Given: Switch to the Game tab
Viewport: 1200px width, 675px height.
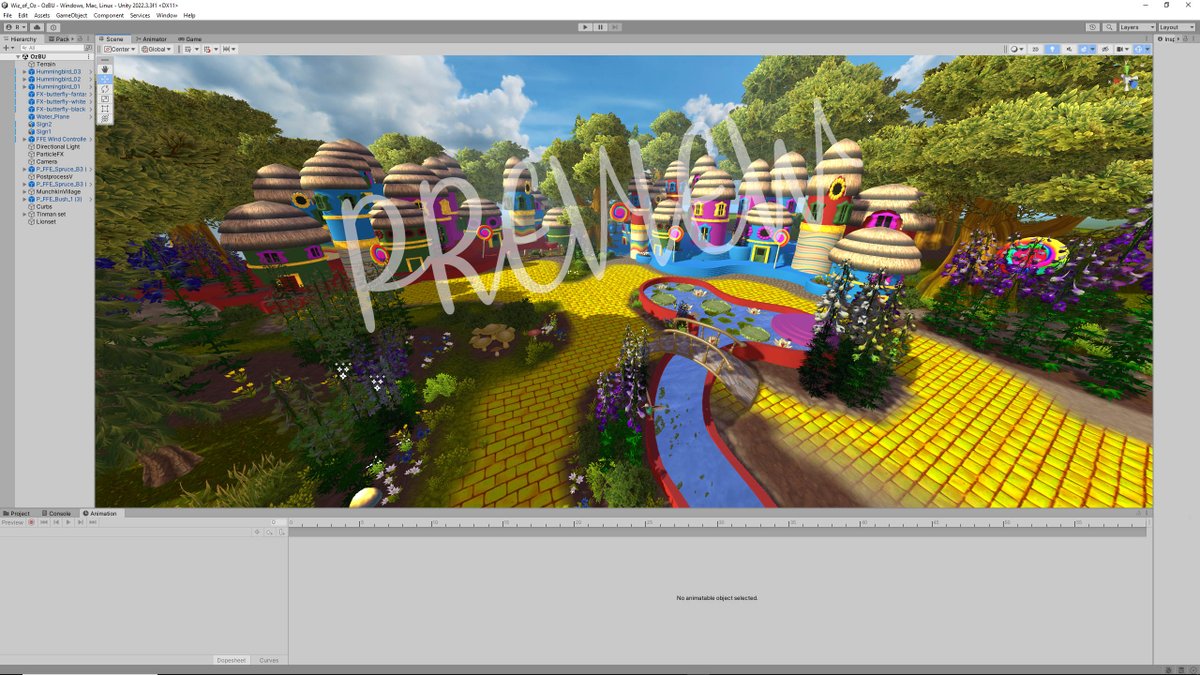Looking at the screenshot, I should pos(189,39).
